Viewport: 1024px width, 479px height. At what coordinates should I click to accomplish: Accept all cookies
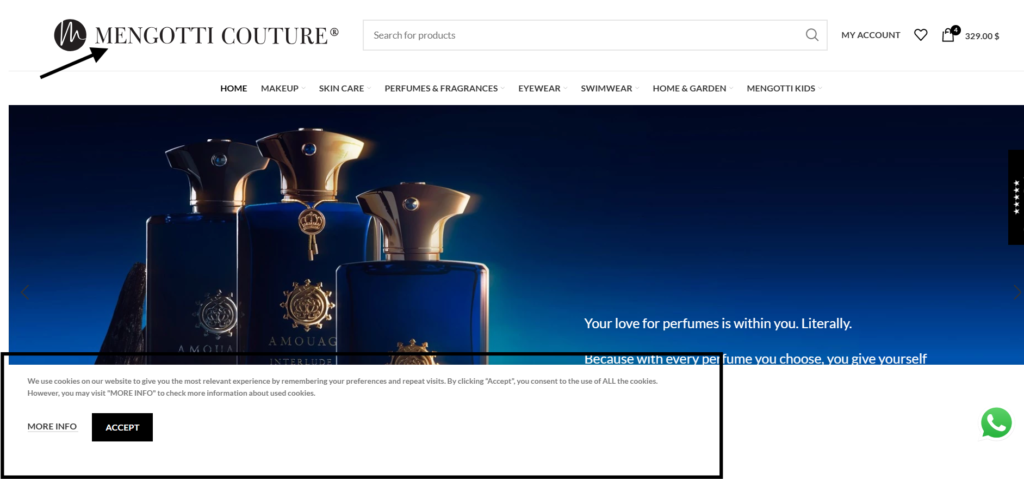pos(122,427)
